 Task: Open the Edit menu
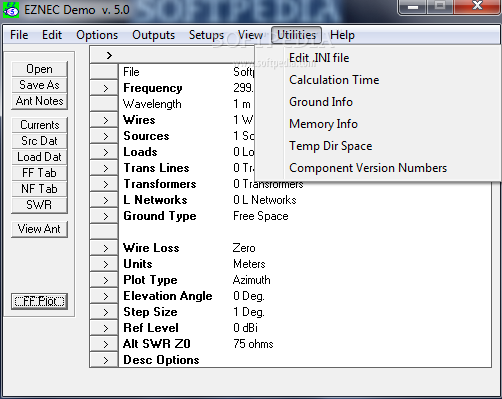point(52,35)
